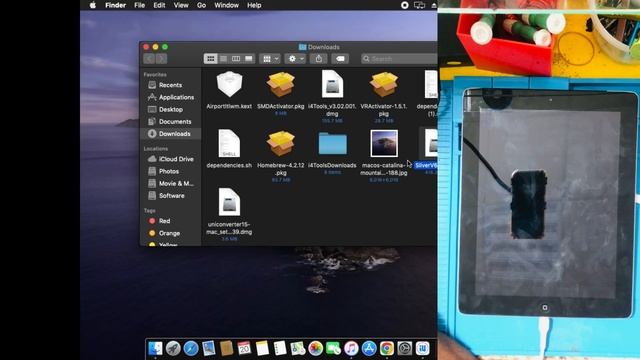The height and width of the screenshot is (360, 640).
Task: Select the VRActivator-1.5.1.pkg package icon
Action: (384, 84)
